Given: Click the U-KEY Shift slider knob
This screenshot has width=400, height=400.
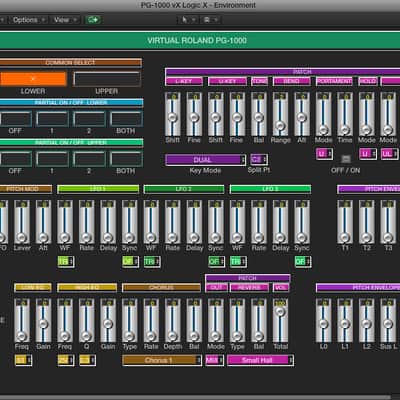Looking at the screenshot, I should [215, 117].
